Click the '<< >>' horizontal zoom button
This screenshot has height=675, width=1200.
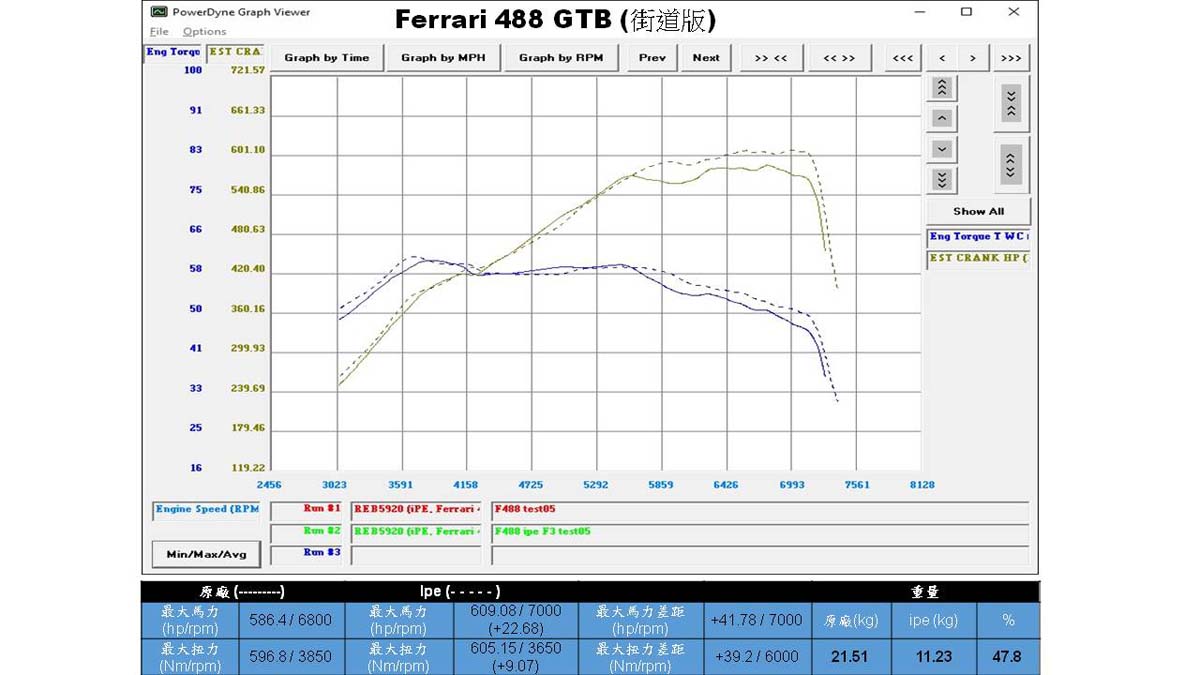839,58
